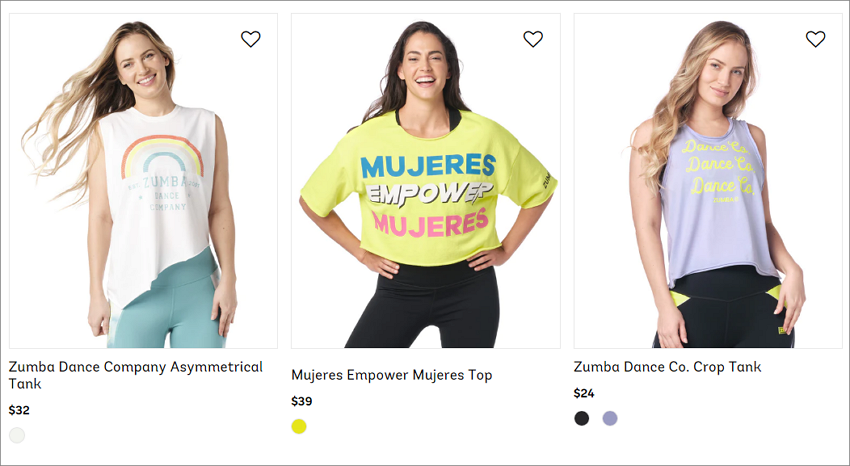The height and width of the screenshot is (466, 850).
Task: Select the black color for Crop Tank
Action: (x=582, y=418)
